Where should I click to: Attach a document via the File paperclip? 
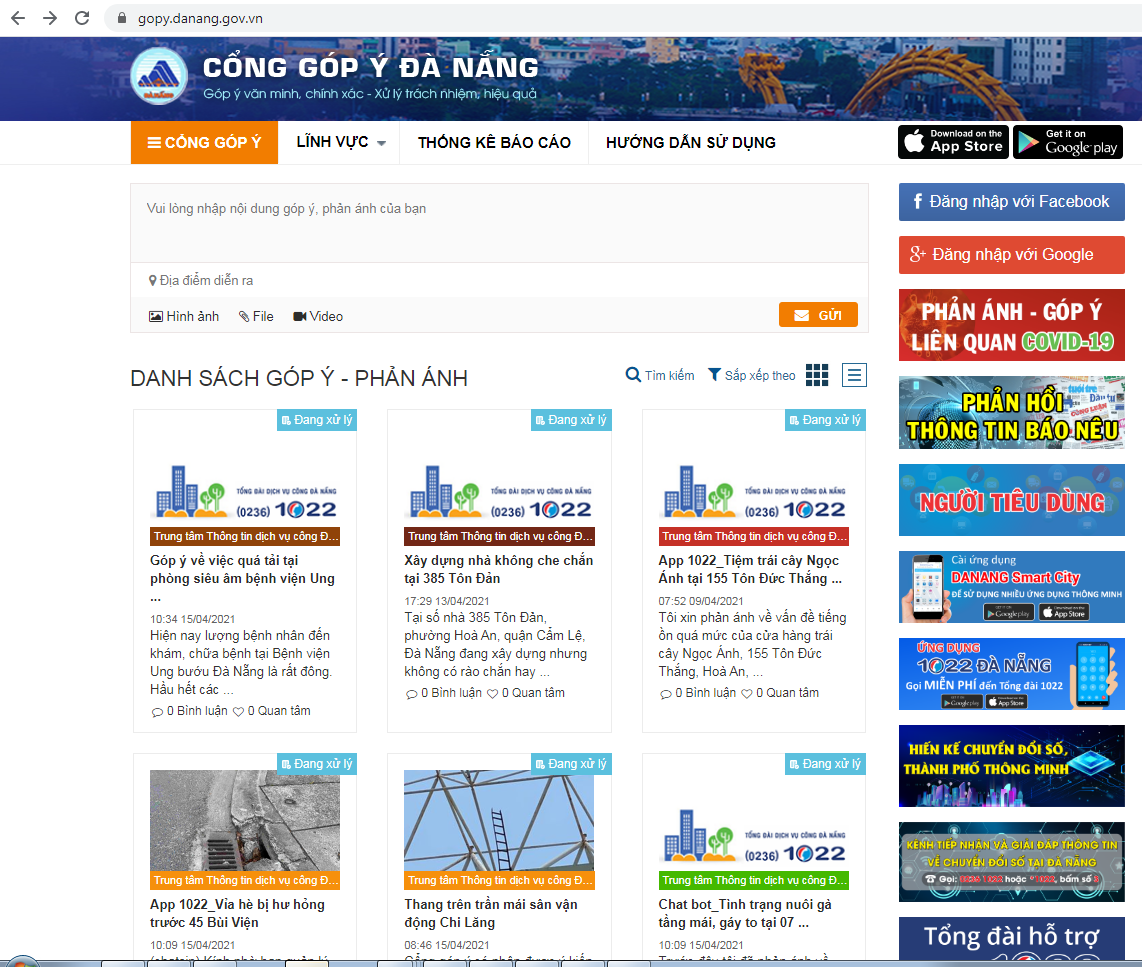tap(256, 316)
